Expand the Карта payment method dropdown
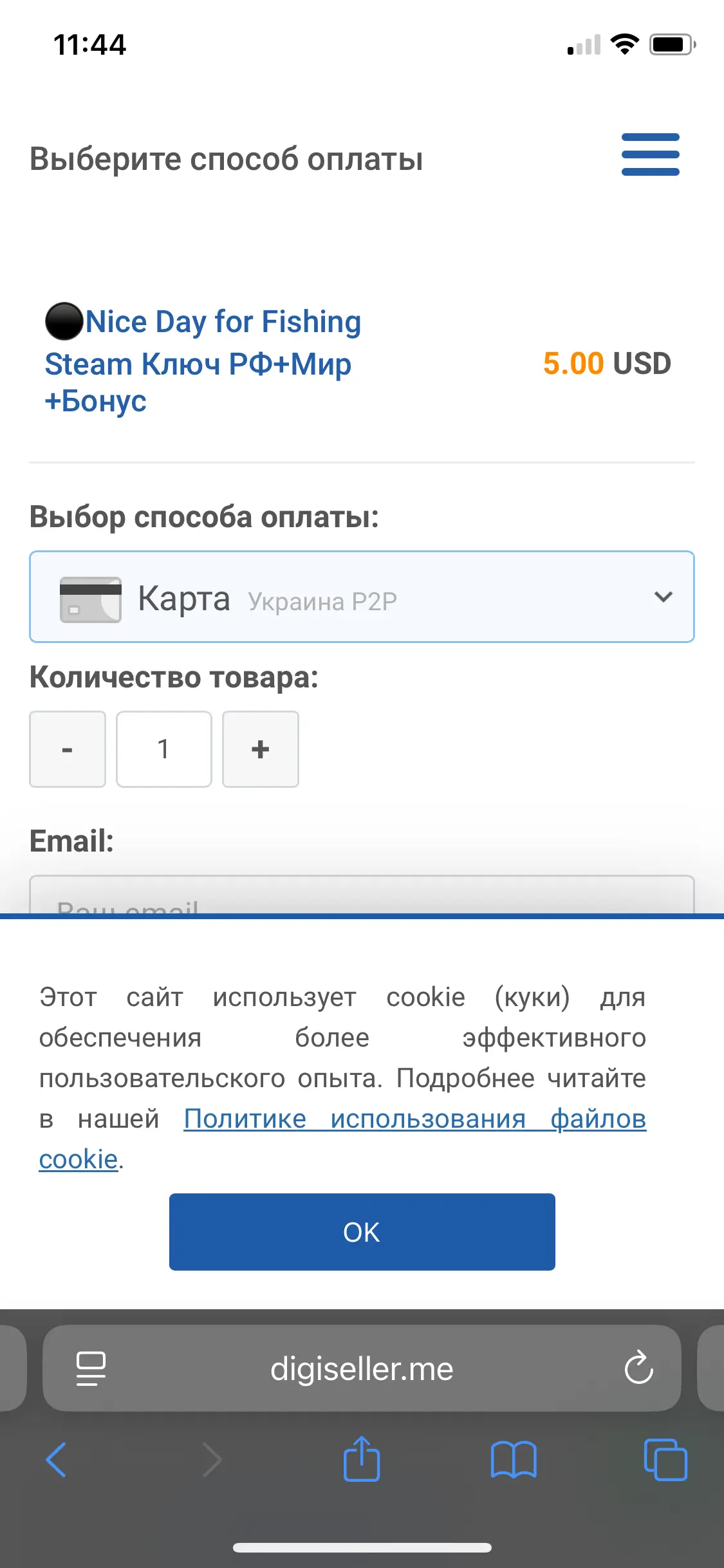 click(x=362, y=597)
